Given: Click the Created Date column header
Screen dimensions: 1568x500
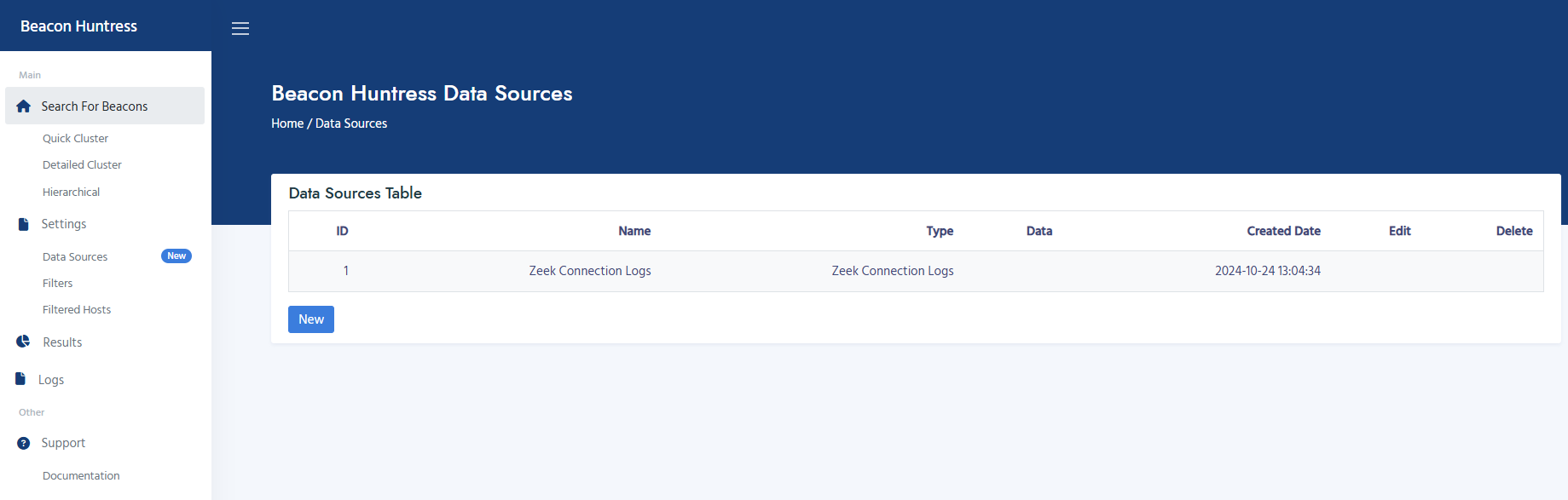Looking at the screenshot, I should click(1283, 231).
